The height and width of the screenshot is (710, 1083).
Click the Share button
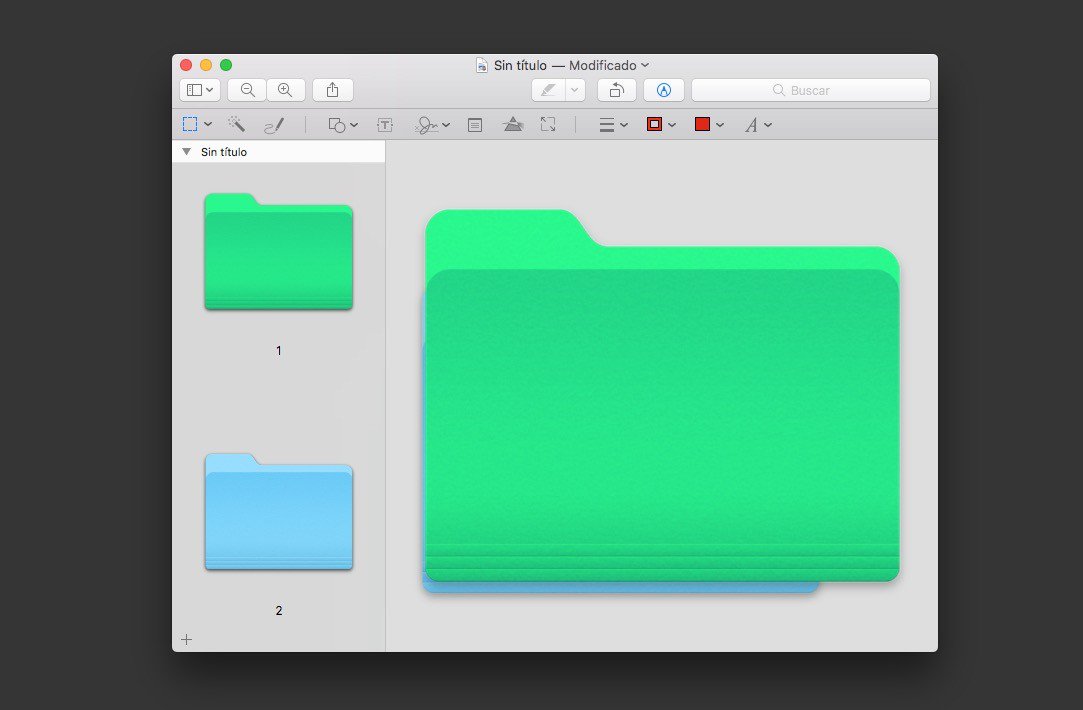click(332, 89)
